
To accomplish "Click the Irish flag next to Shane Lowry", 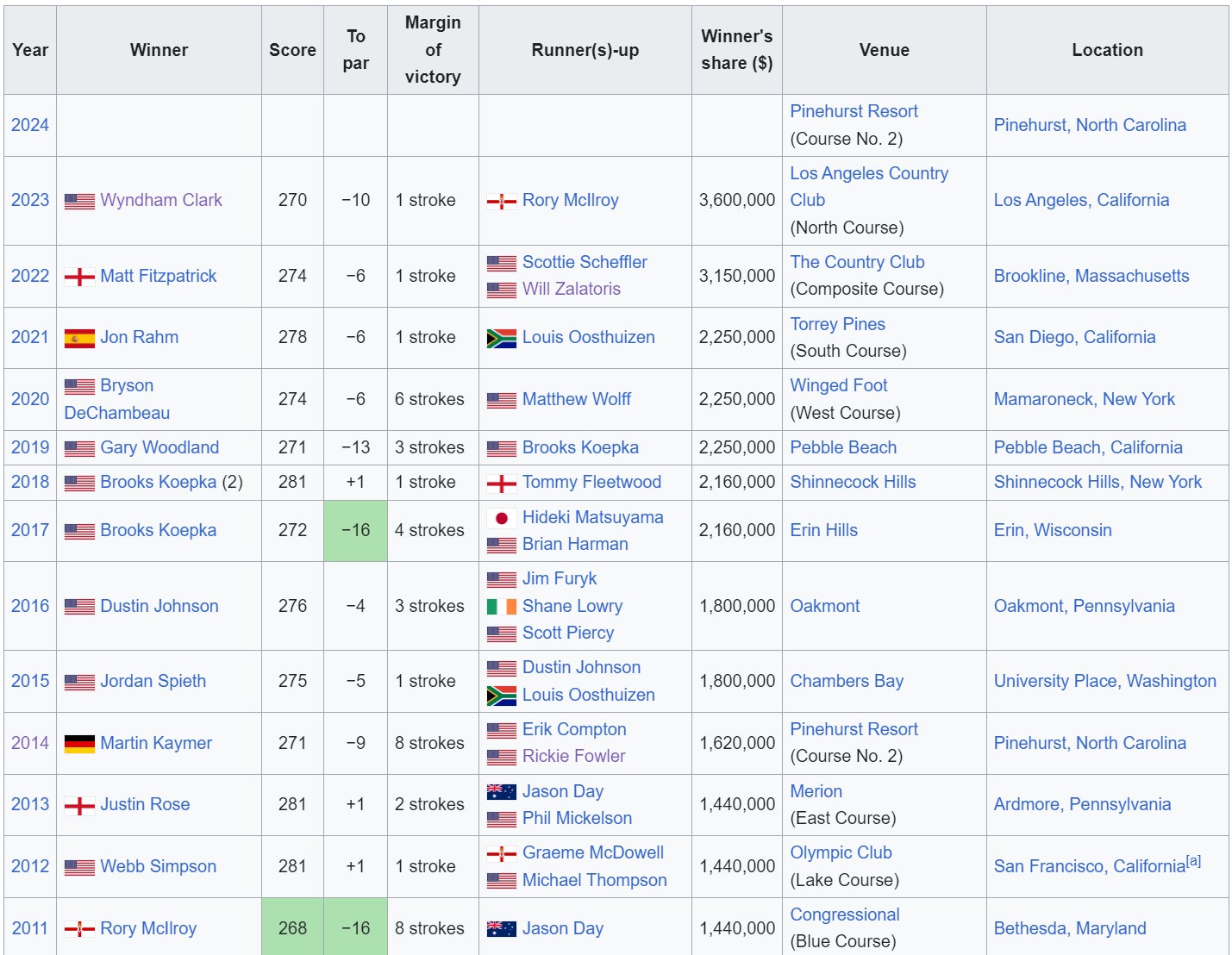I will 501,607.
